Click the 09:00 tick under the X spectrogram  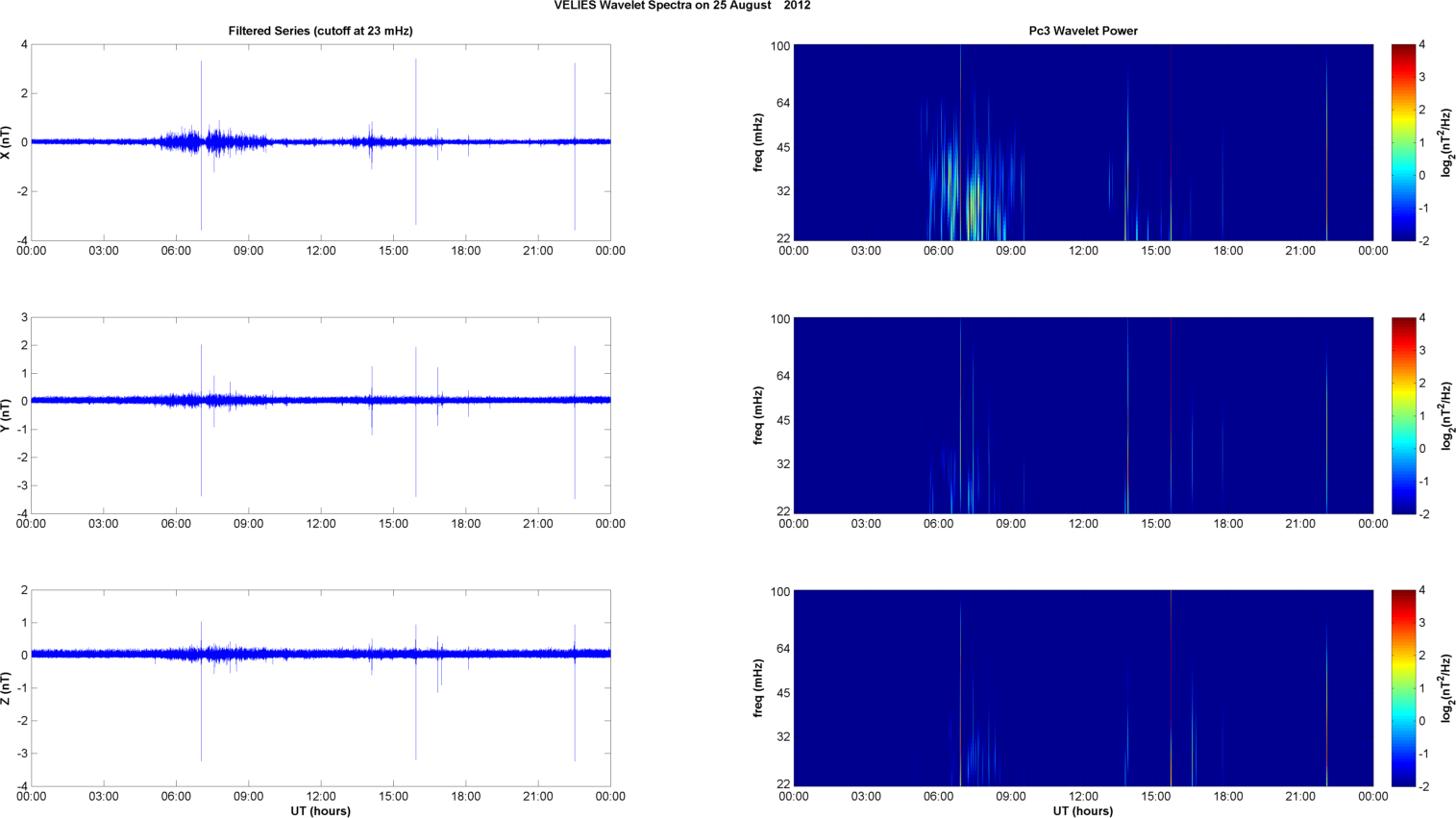[x=1011, y=251]
